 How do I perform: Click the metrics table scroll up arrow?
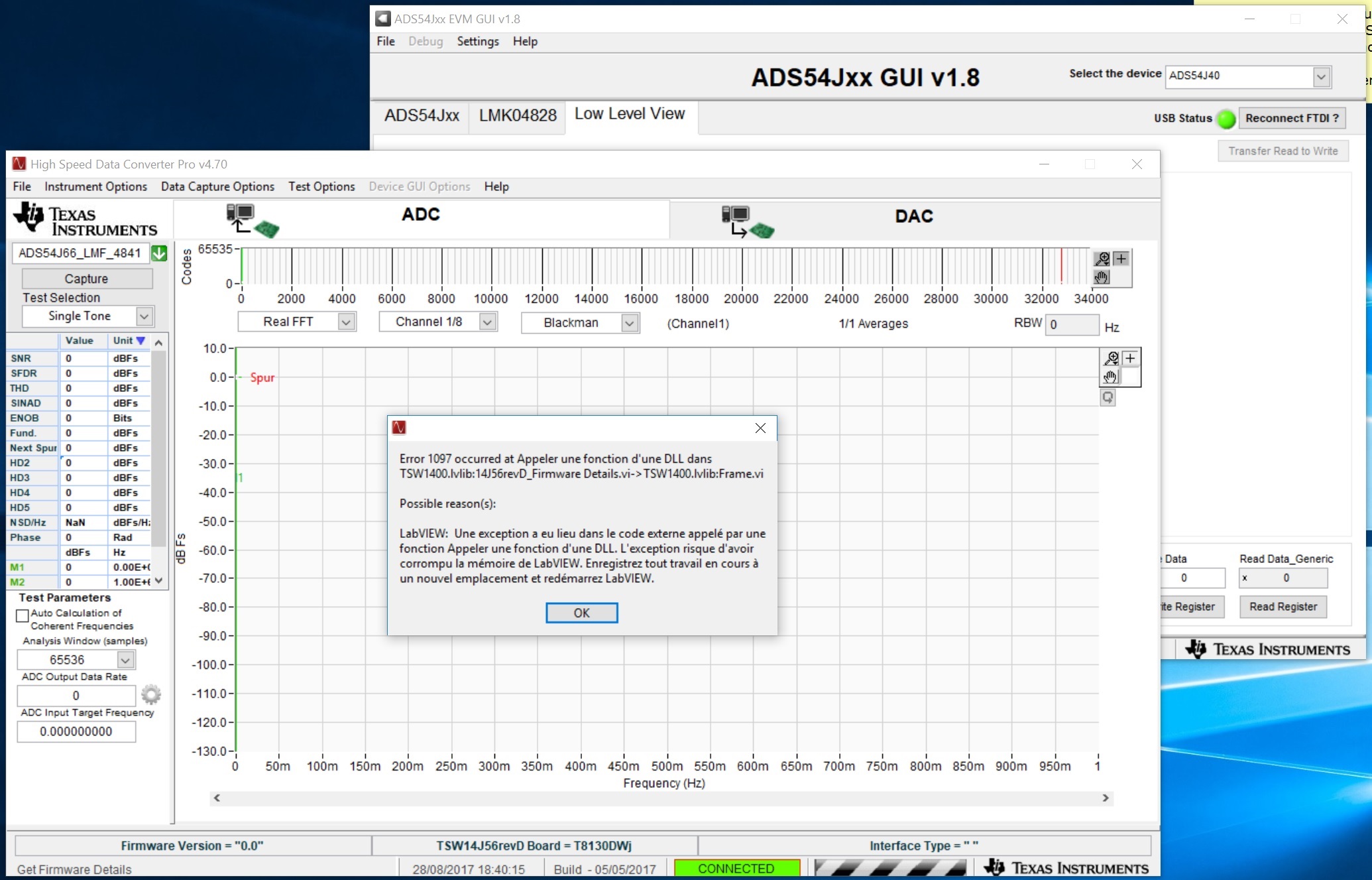(x=158, y=342)
